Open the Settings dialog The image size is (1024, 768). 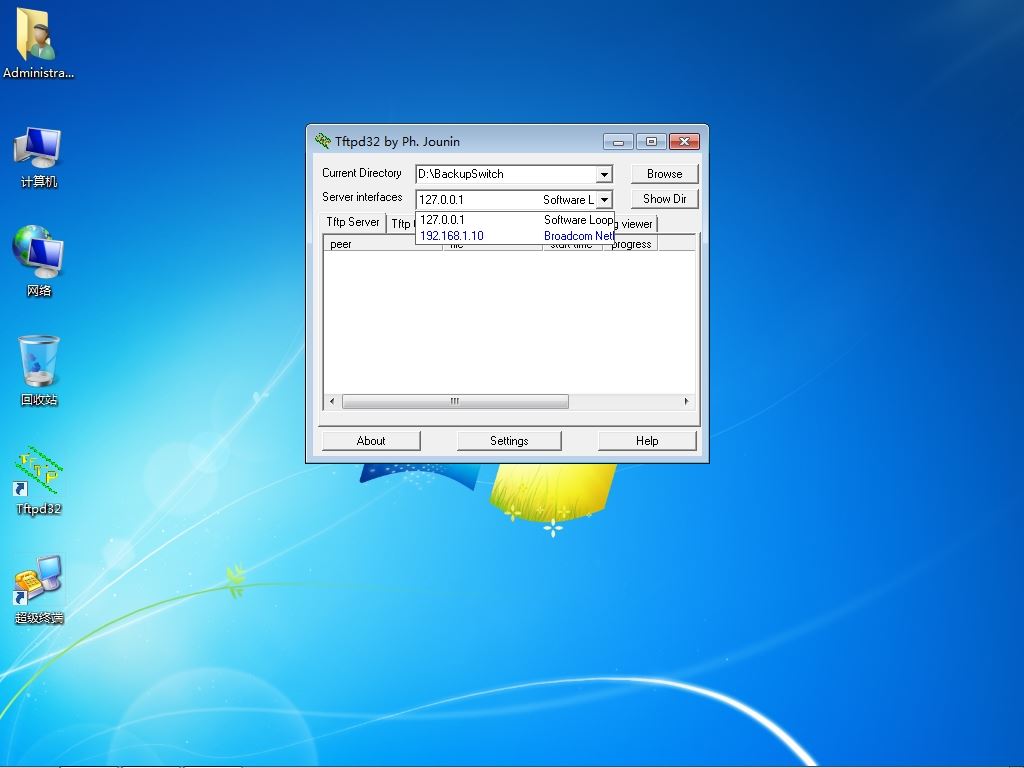[509, 441]
